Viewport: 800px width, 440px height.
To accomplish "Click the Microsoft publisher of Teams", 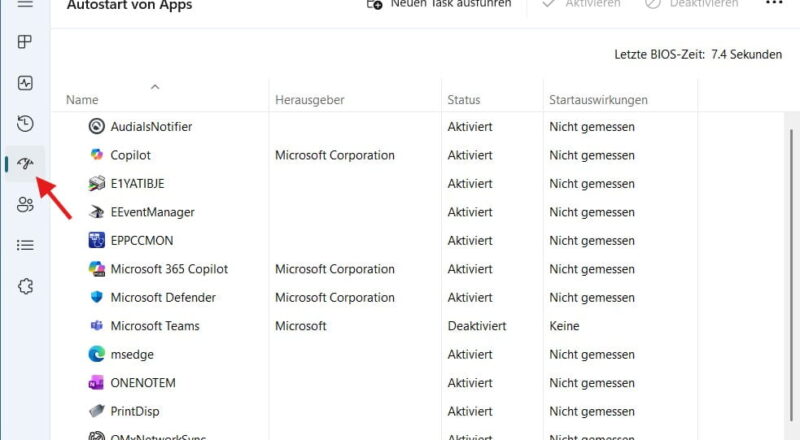I will tap(301, 326).
